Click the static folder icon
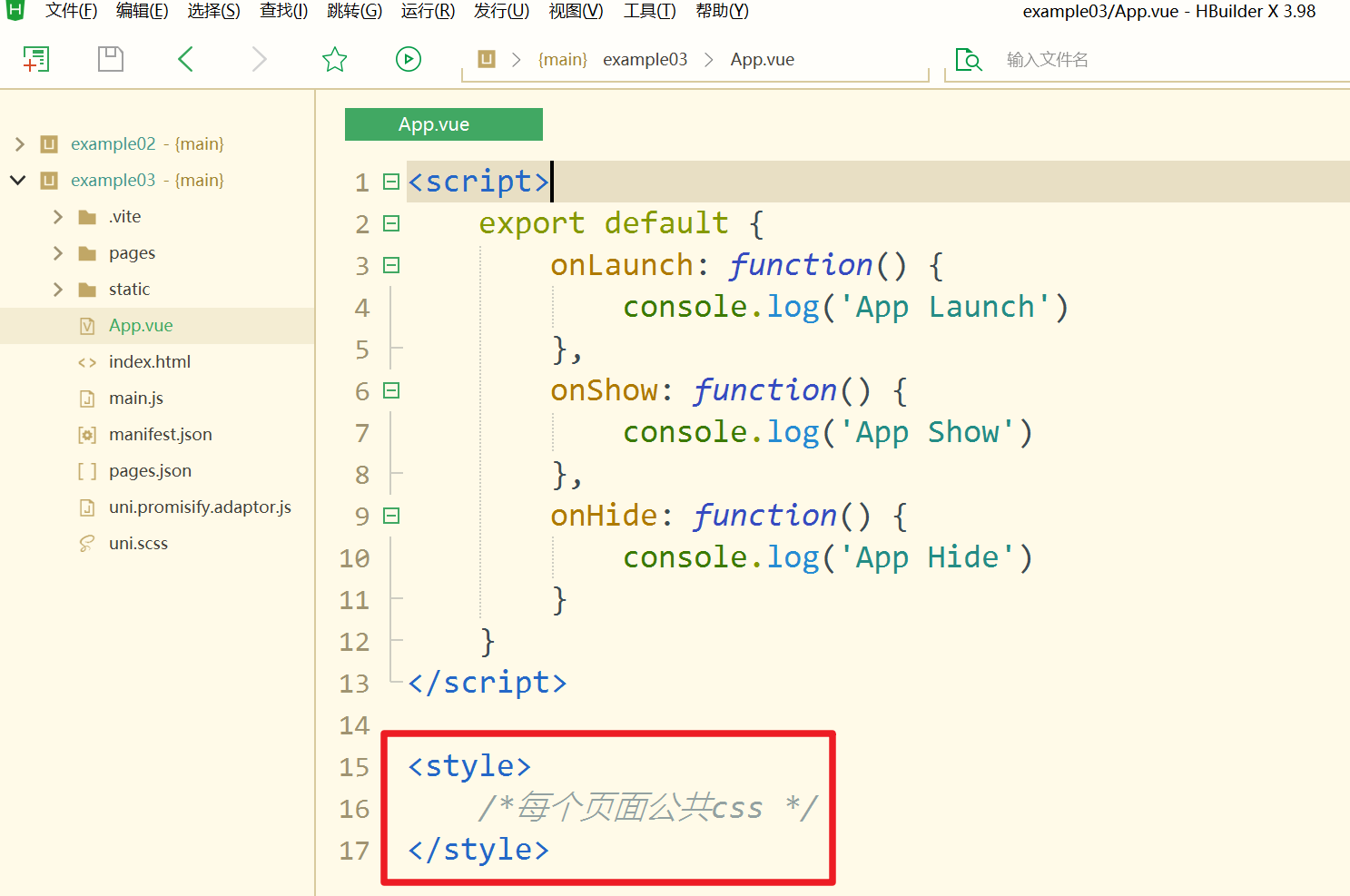Screen dimensions: 1350x896 click(87, 290)
